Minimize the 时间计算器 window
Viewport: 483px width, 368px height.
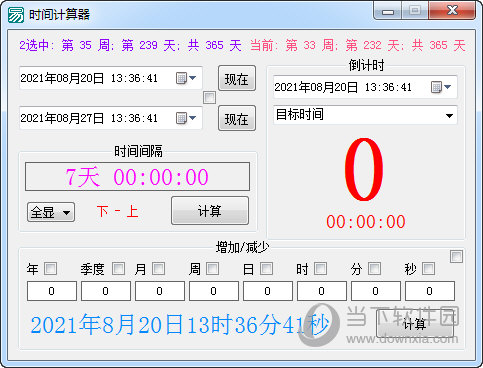pos(388,11)
